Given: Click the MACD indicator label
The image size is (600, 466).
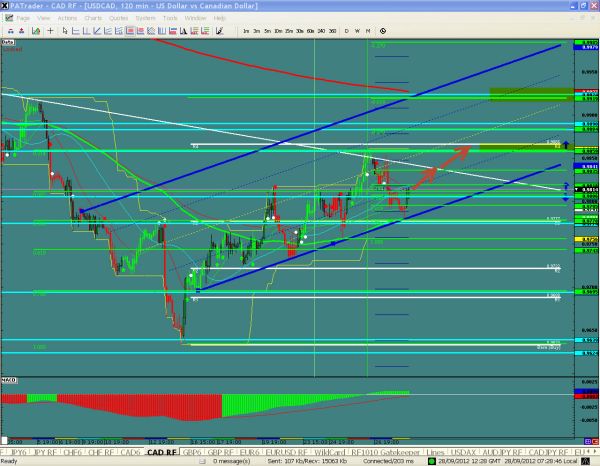Looking at the screenshot, I should pos(8,381).
